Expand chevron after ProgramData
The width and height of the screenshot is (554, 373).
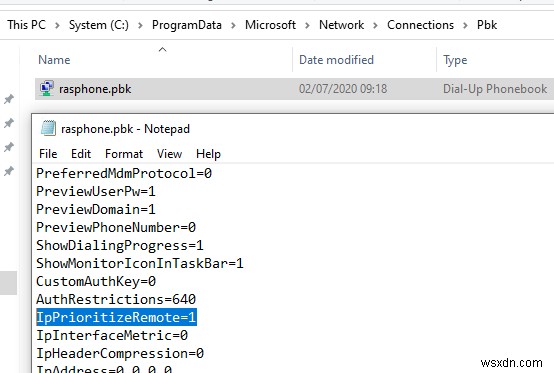click(x=234, y=25)
